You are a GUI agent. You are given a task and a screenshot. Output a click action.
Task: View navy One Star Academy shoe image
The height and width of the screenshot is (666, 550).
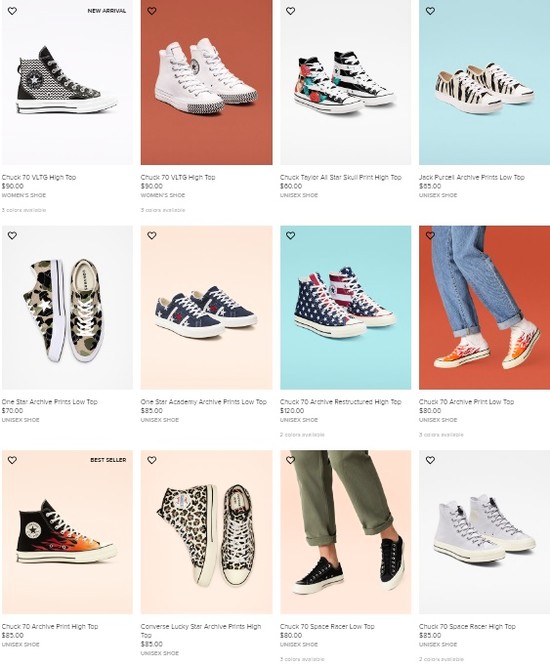click(x=206, y=308)
